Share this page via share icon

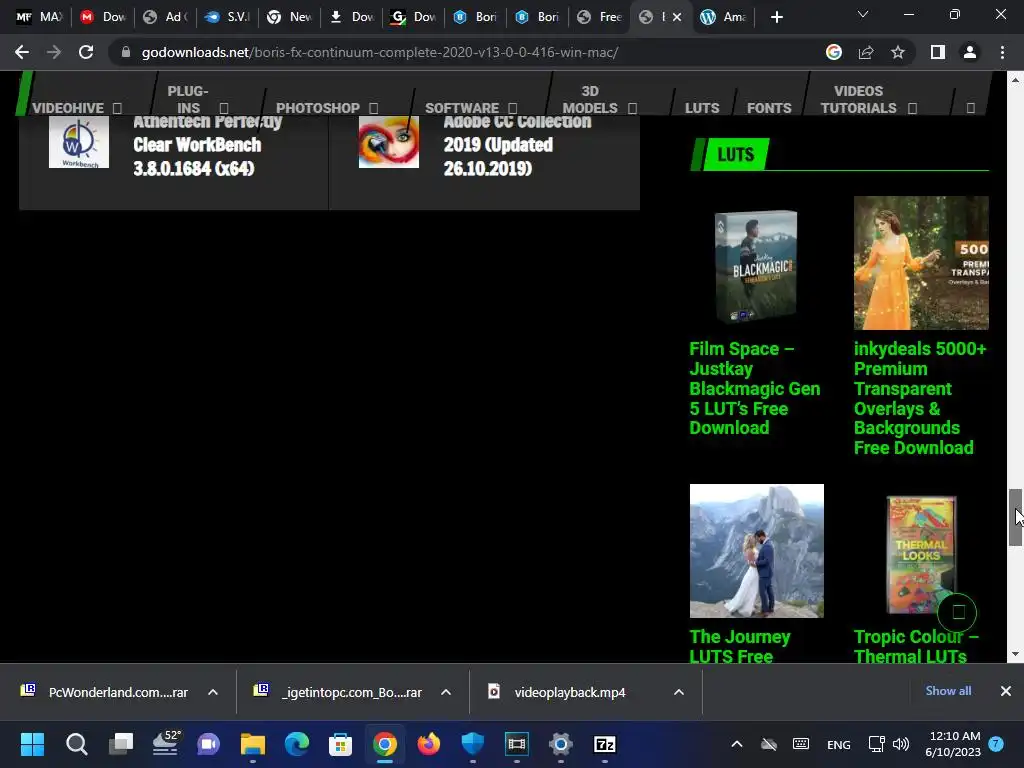[866, 52]
